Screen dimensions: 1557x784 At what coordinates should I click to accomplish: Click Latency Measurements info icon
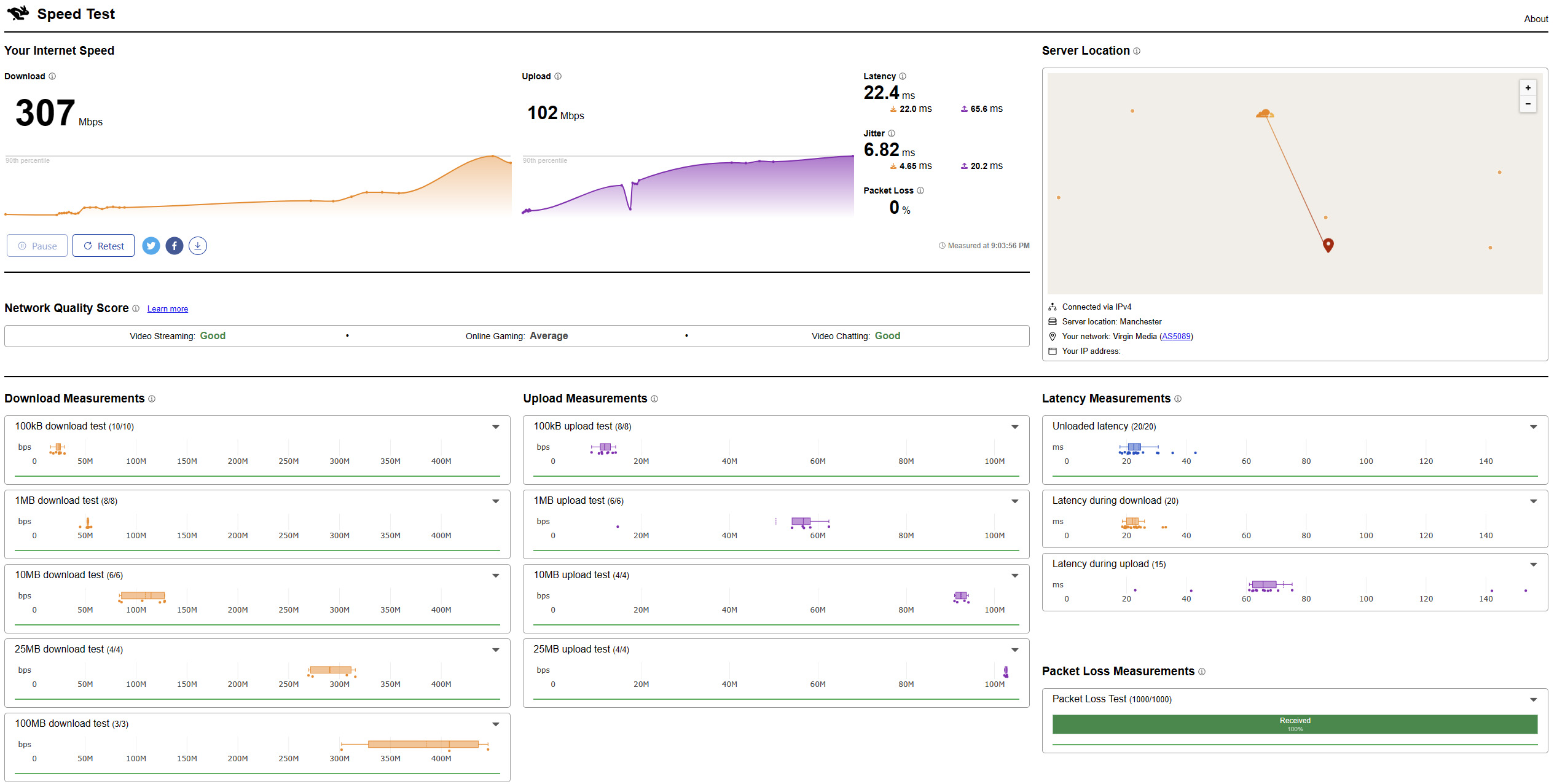point(1178,399)
